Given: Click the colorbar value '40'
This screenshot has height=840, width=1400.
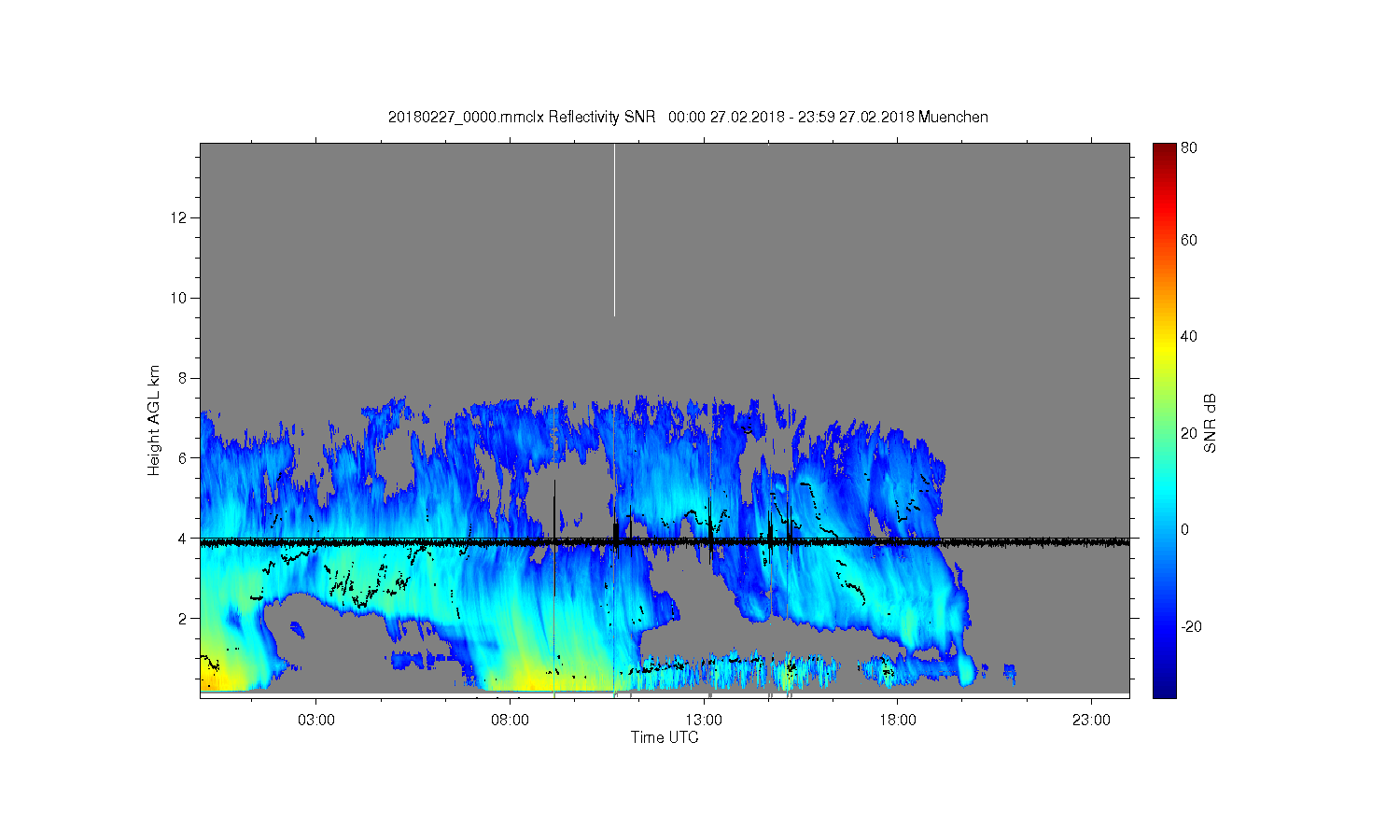Looking at the screenshot, I should point(1189,337).
